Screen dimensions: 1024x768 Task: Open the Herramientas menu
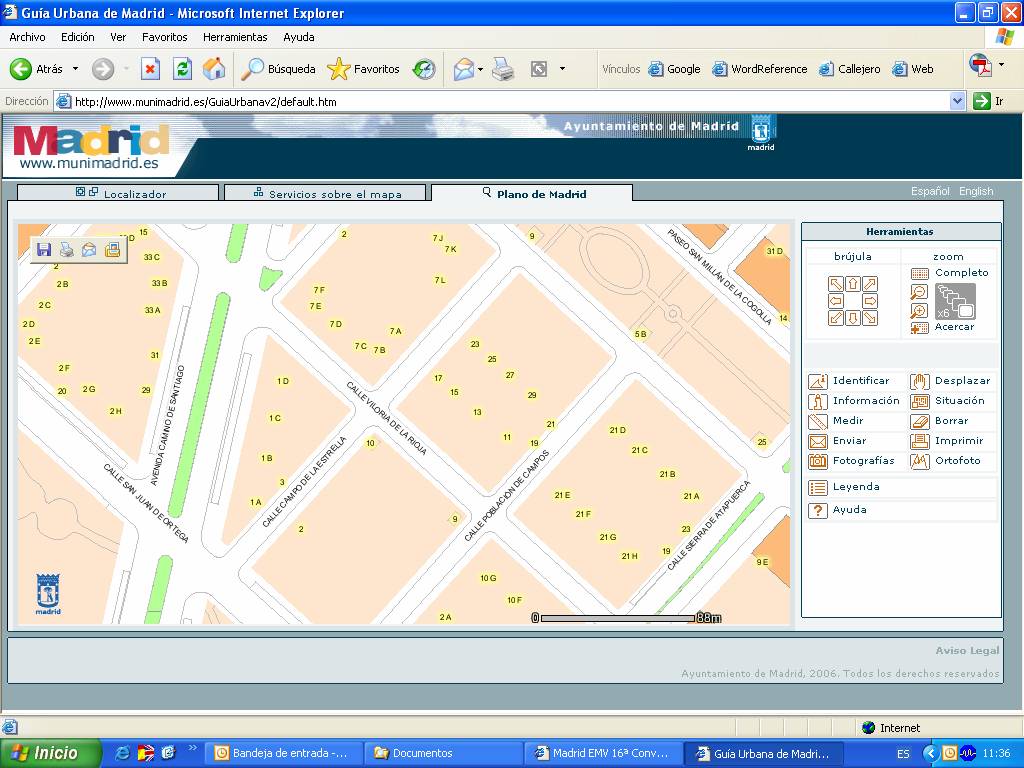(x=235, y=37)
